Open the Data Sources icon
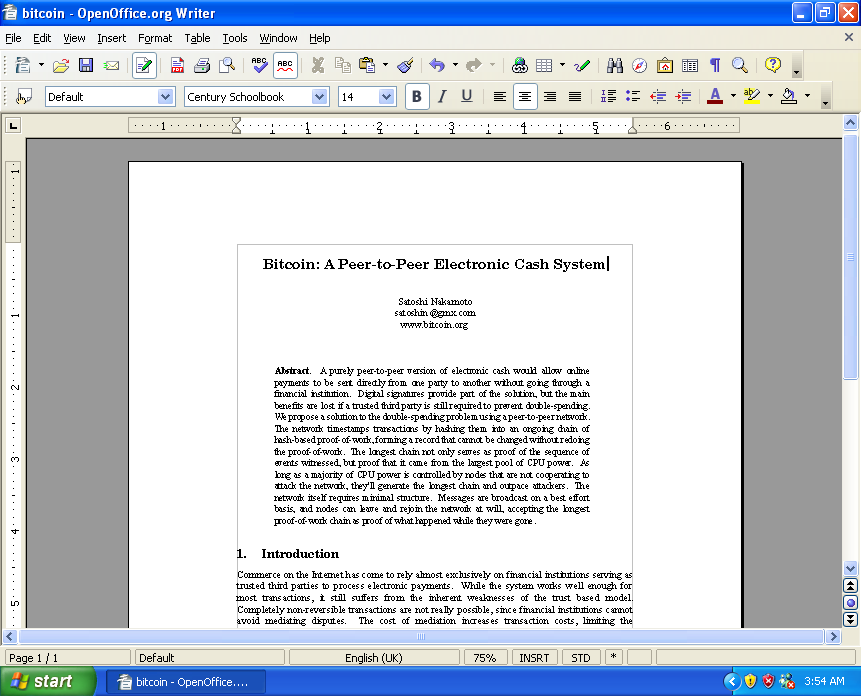Viewport: 861px width, 696px height. point(690,65)
